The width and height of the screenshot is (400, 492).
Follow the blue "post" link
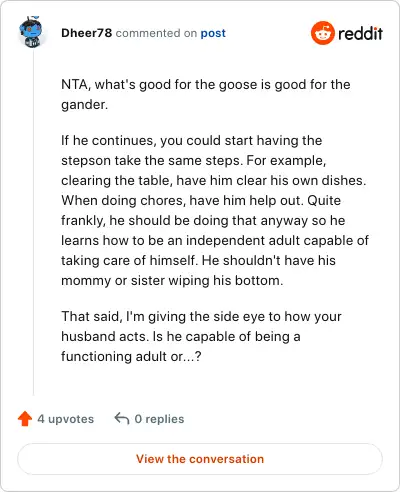pyautogui.click(x=213, y=33)
